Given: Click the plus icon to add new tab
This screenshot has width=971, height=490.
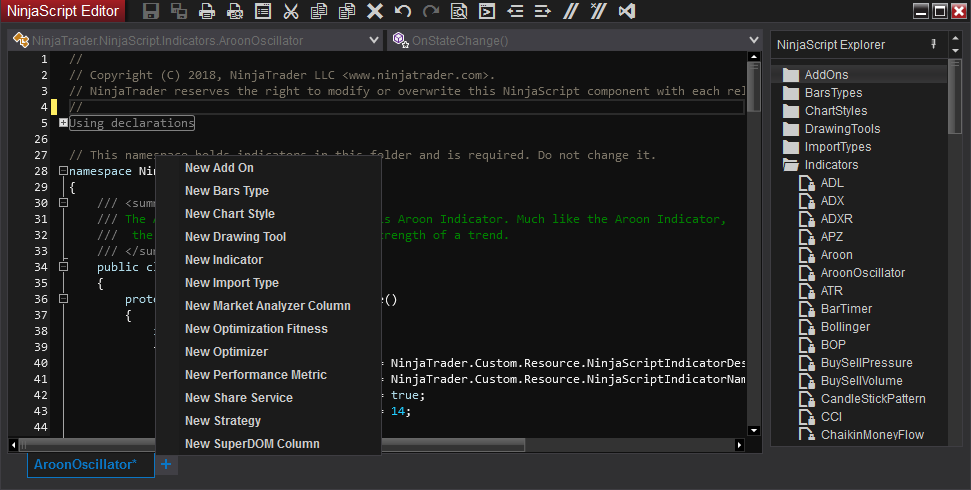Looking at the screenshot, I should (x=166, y=464).
